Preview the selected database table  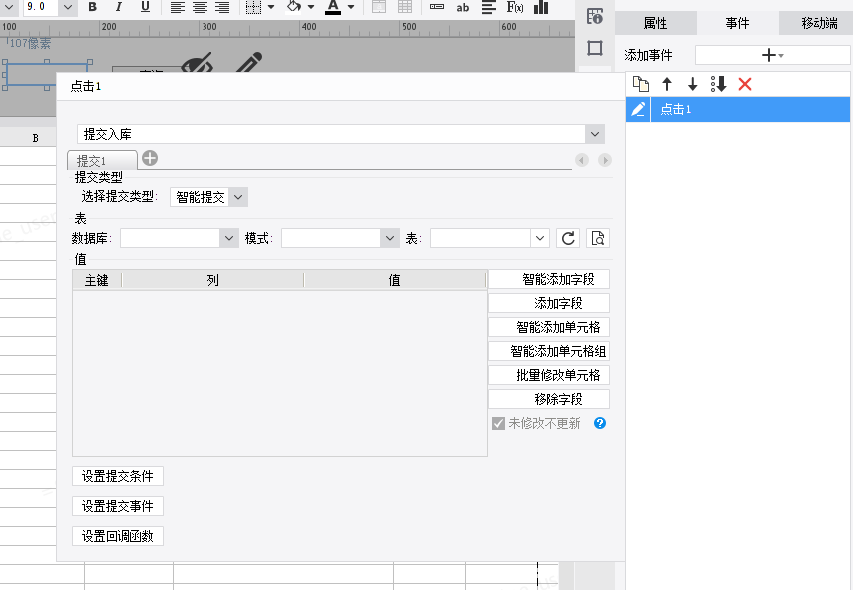pos(597,238)
